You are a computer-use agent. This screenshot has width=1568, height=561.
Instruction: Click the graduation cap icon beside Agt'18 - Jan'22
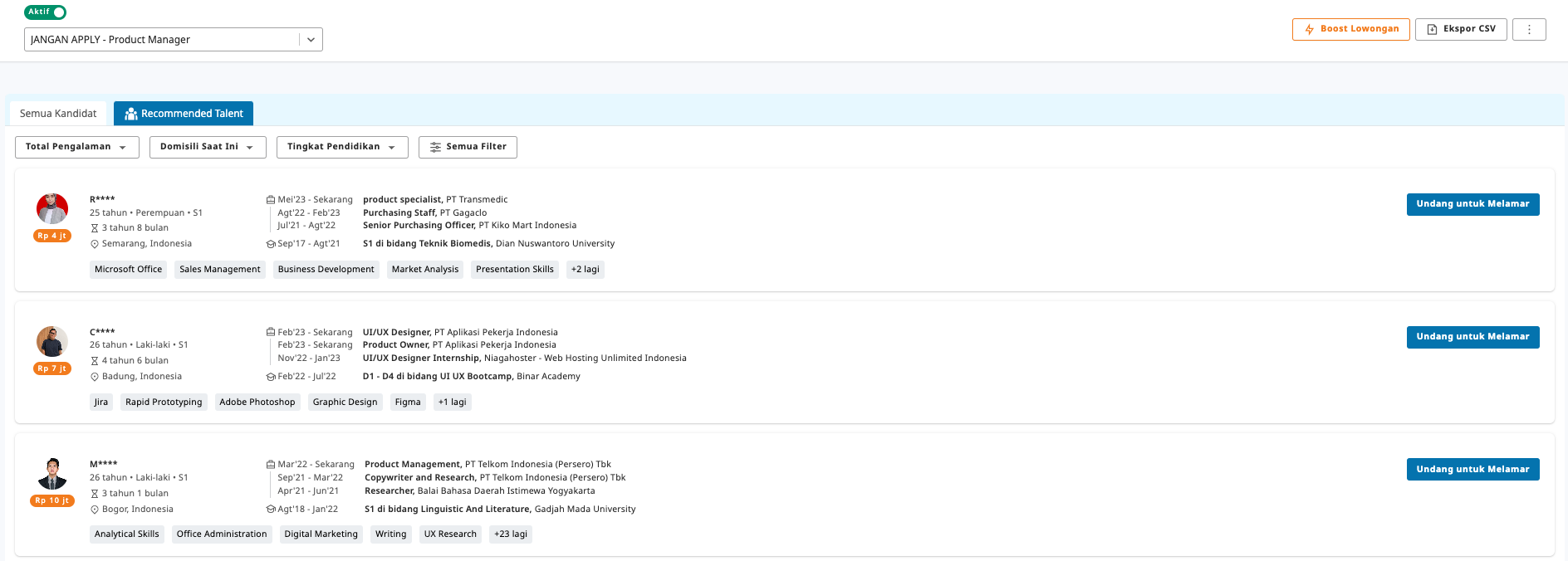[271, 510]
